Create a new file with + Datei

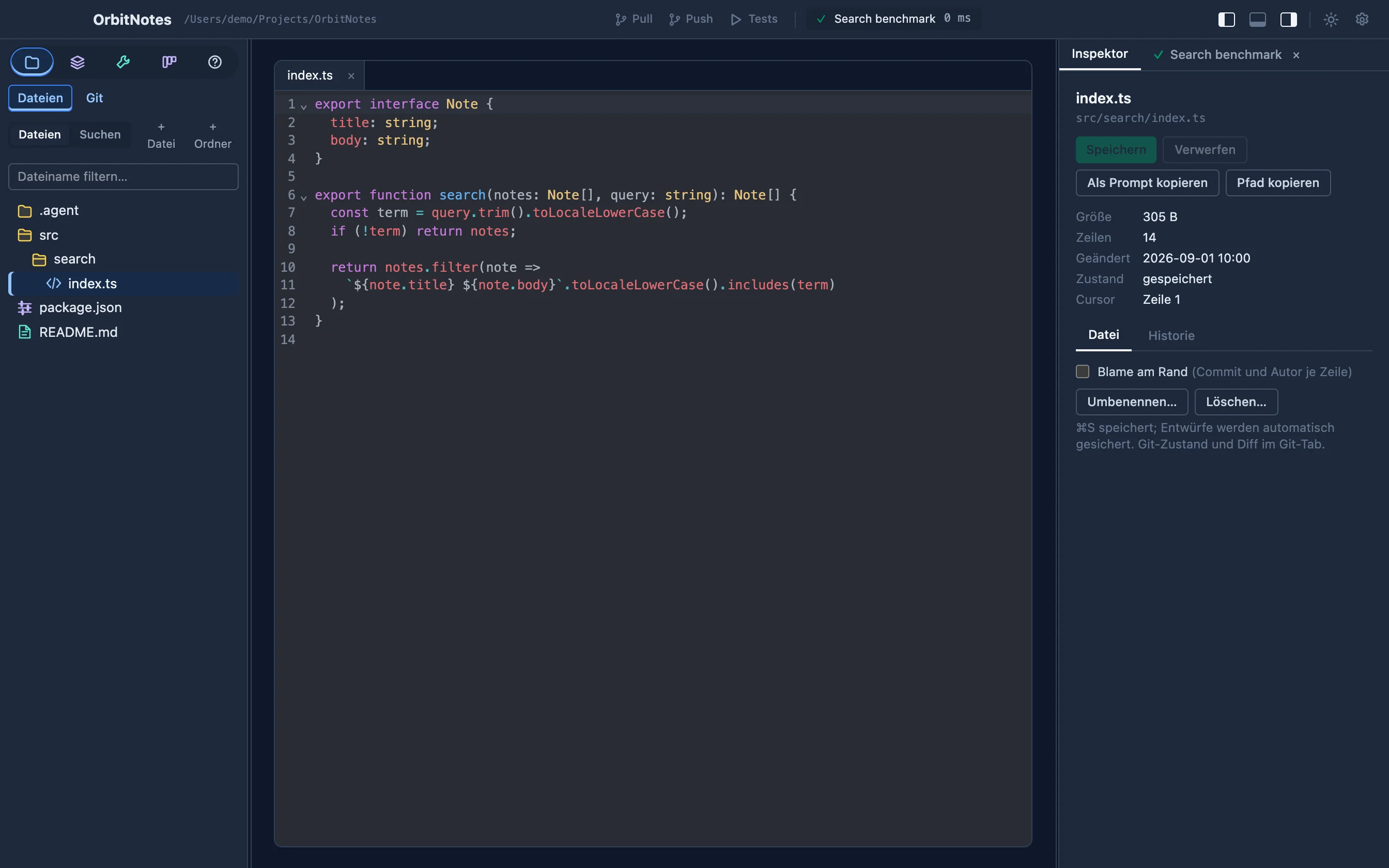pos(161,135)
